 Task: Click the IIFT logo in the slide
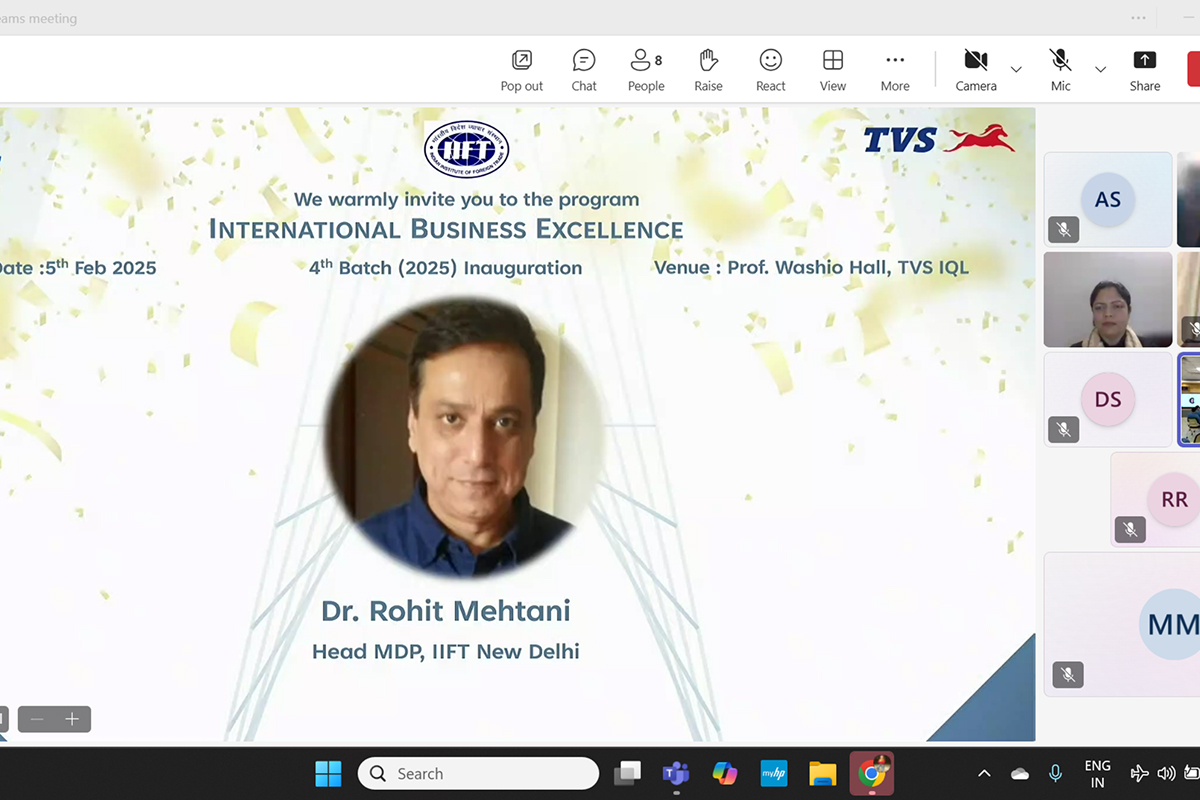[x=467, y=149]
